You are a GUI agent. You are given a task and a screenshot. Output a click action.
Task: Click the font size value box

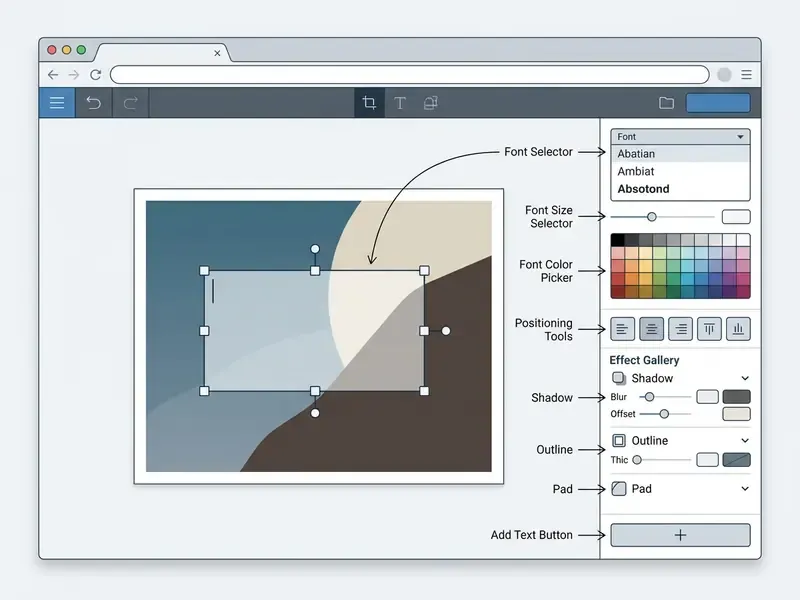pyautogui.click(x=736, y=217)
